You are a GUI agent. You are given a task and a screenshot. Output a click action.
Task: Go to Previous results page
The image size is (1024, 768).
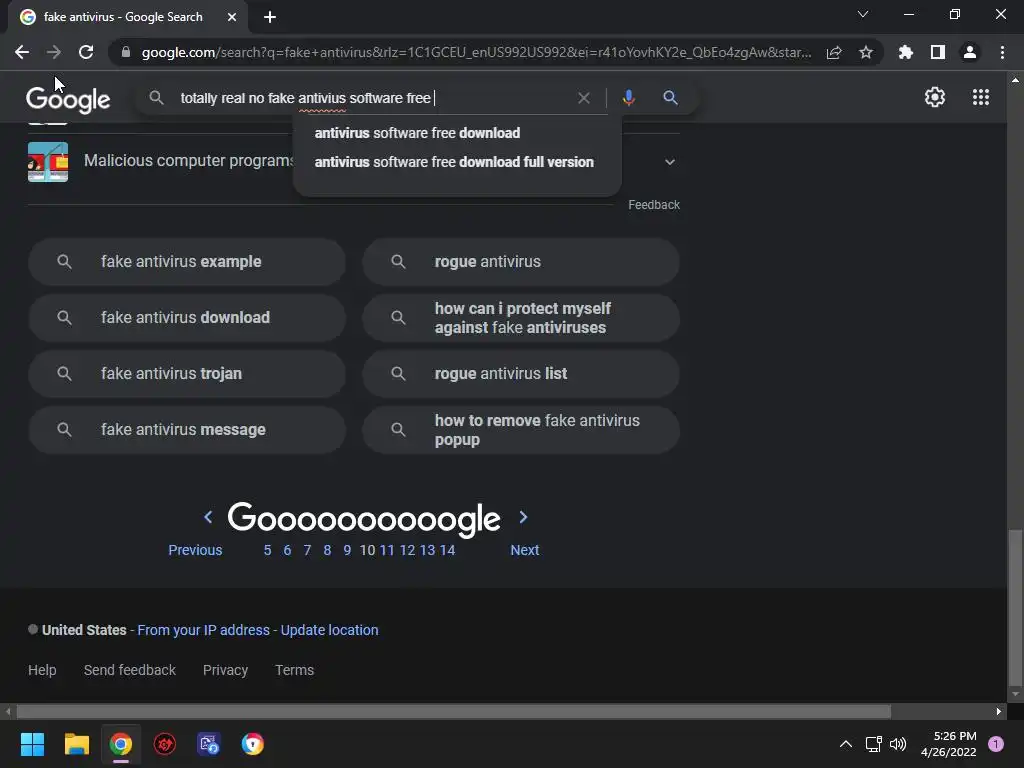tap(195, 550)
